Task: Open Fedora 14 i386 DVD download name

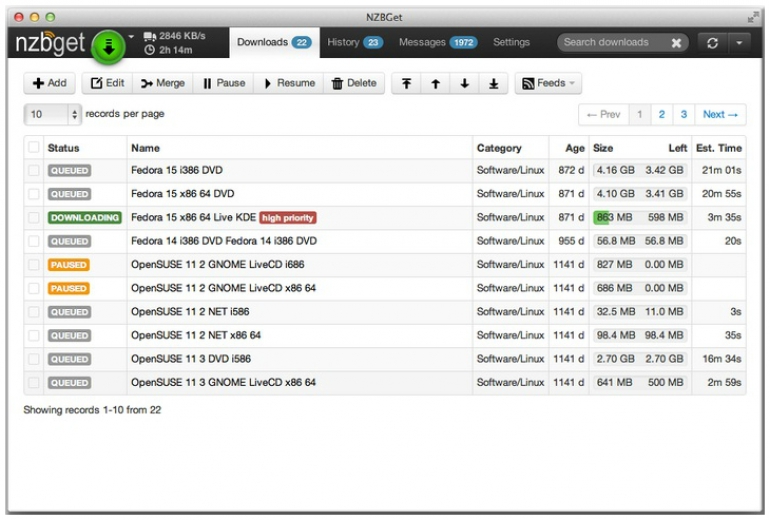Action: pyautogui.click(x=224, y=241)
